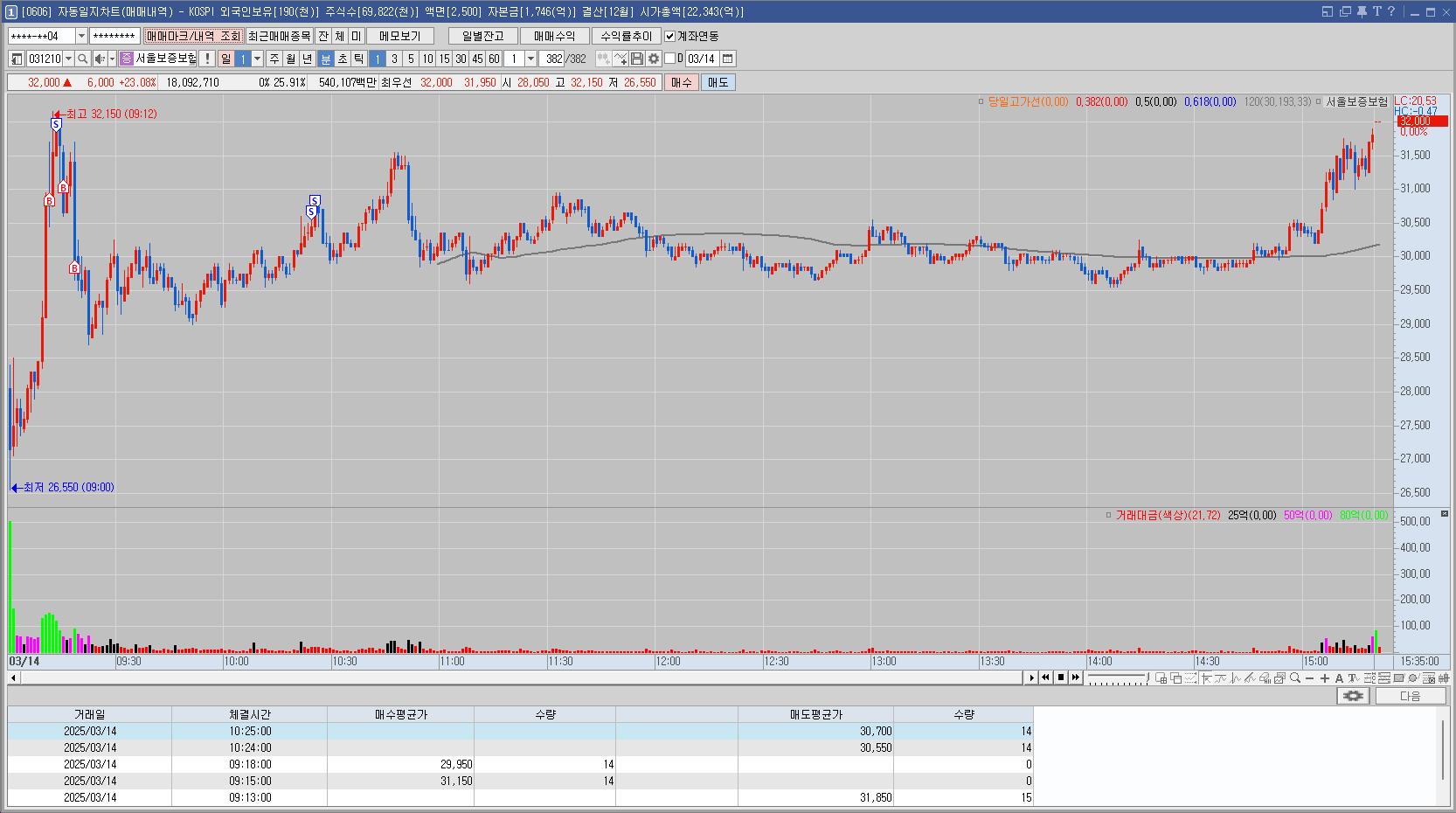The width and height of the screenshot is (1456, 813).
Task: Select the 10-minute interval button
Action: [427, 59]
